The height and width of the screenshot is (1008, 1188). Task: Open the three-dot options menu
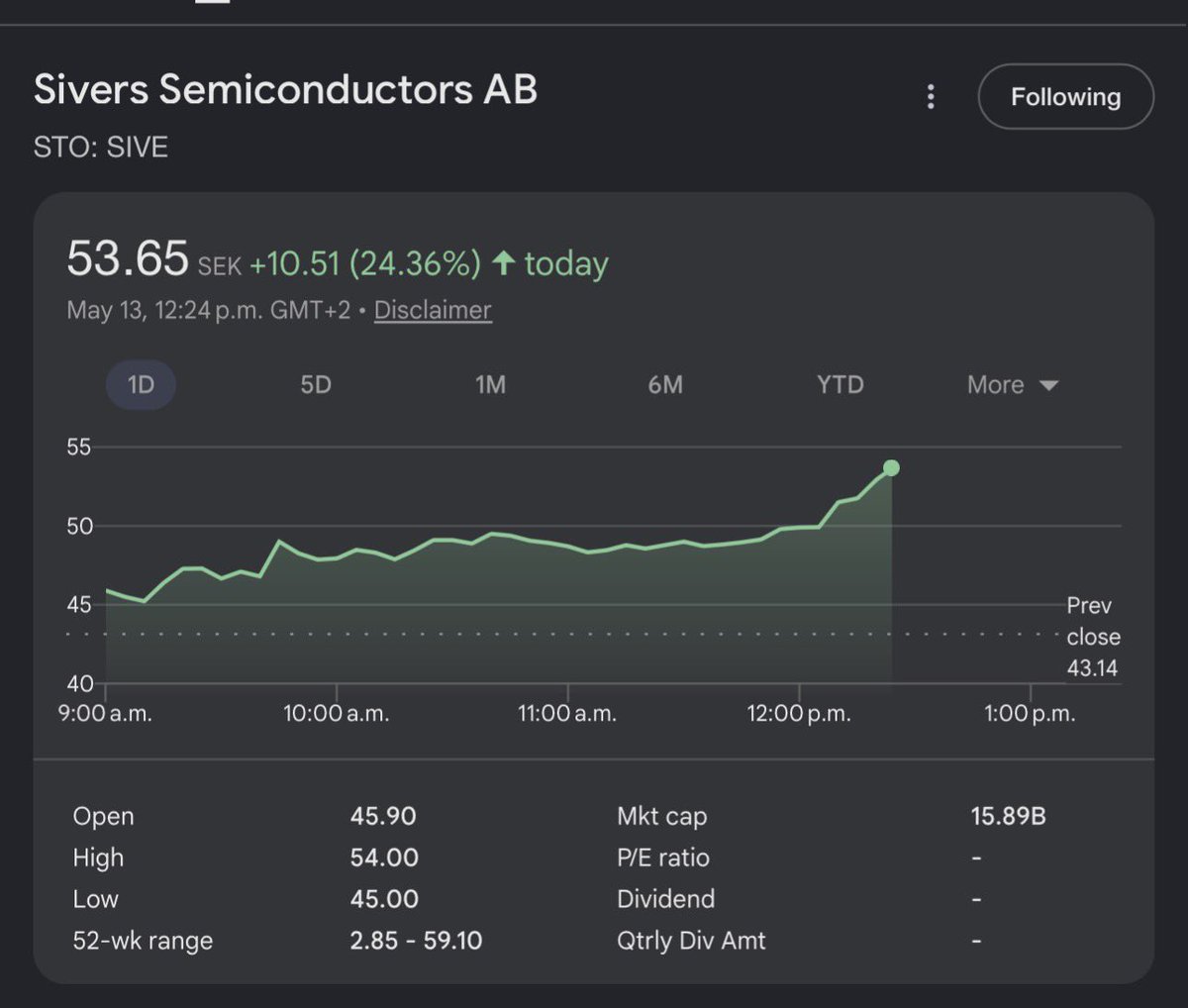931,97
